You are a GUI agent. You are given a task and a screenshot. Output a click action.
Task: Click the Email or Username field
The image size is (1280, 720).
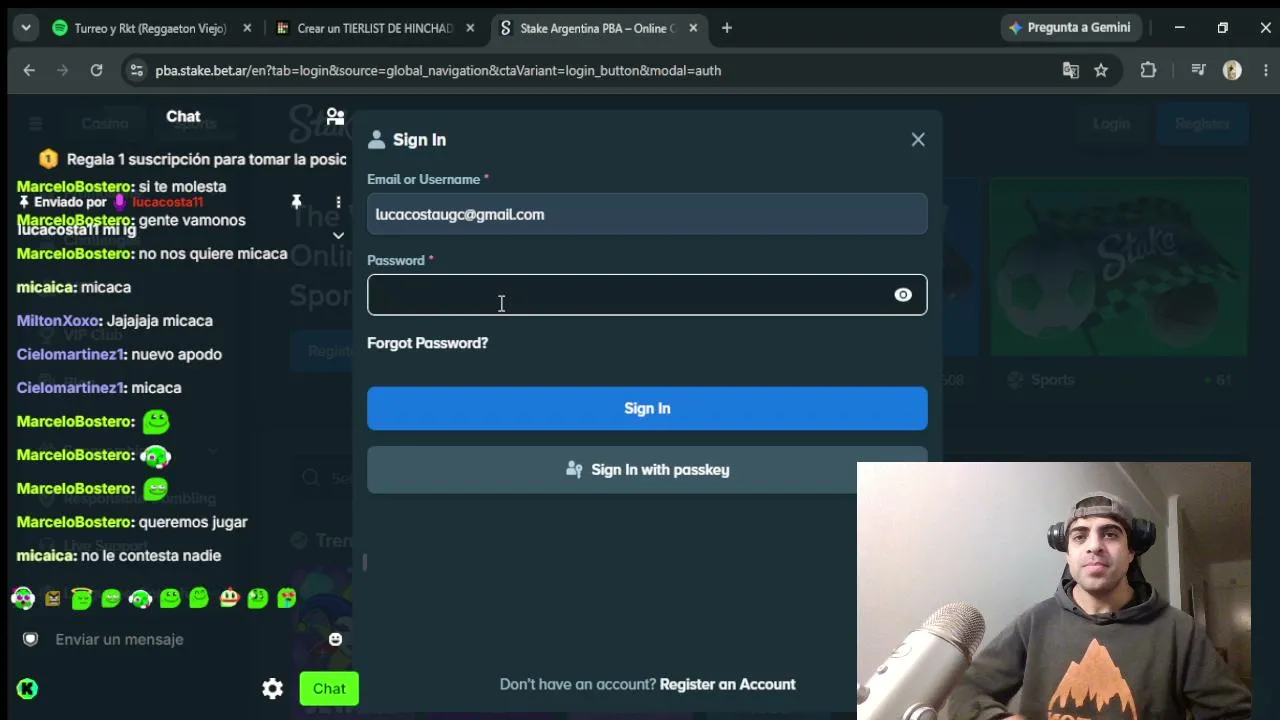click(647, 214)
